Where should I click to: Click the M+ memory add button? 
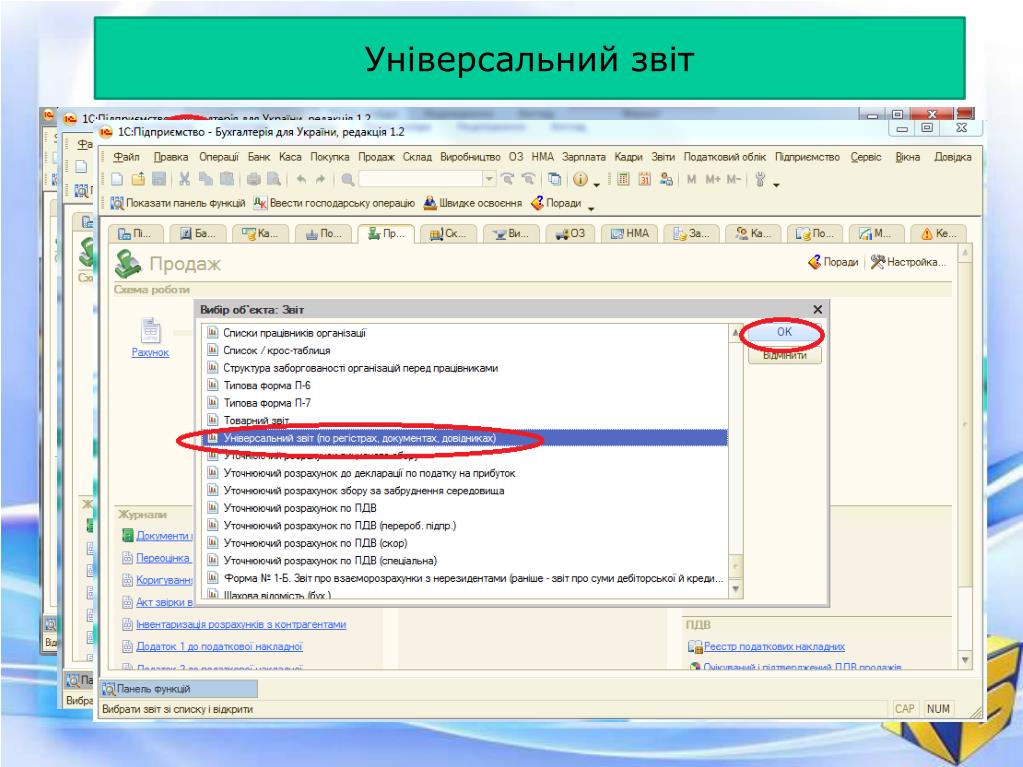point(712,179)
